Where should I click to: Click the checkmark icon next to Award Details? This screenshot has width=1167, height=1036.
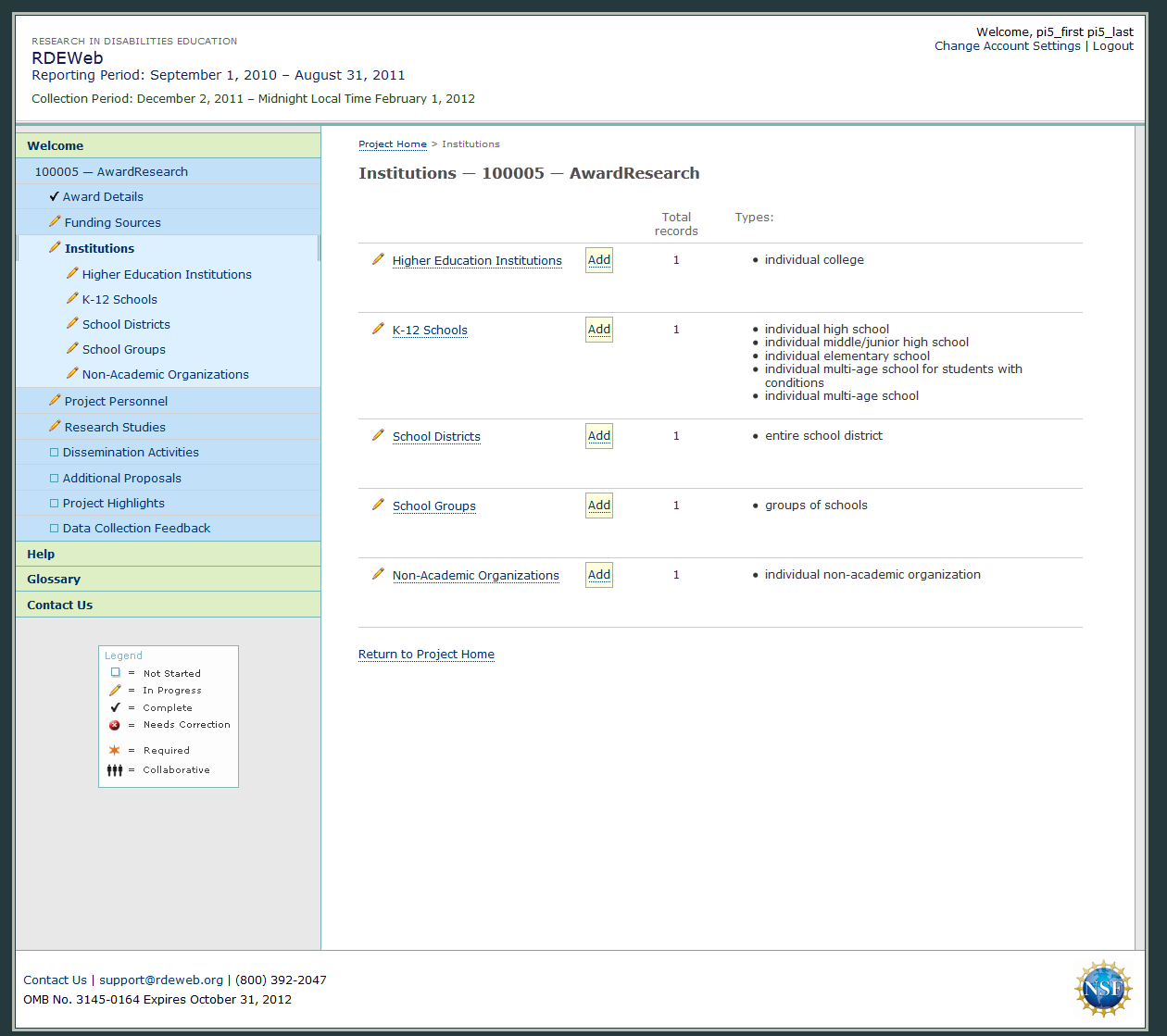pos(55,196)
